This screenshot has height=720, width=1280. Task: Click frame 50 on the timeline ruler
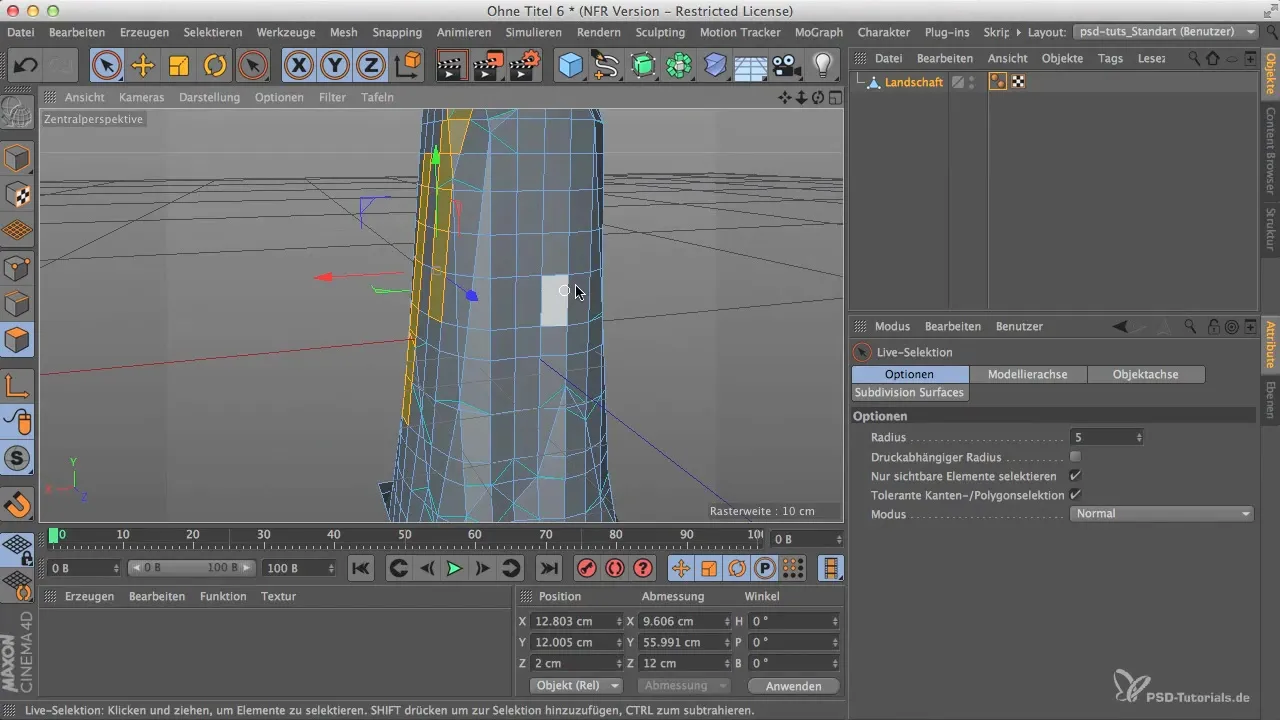tap(405, 537)
